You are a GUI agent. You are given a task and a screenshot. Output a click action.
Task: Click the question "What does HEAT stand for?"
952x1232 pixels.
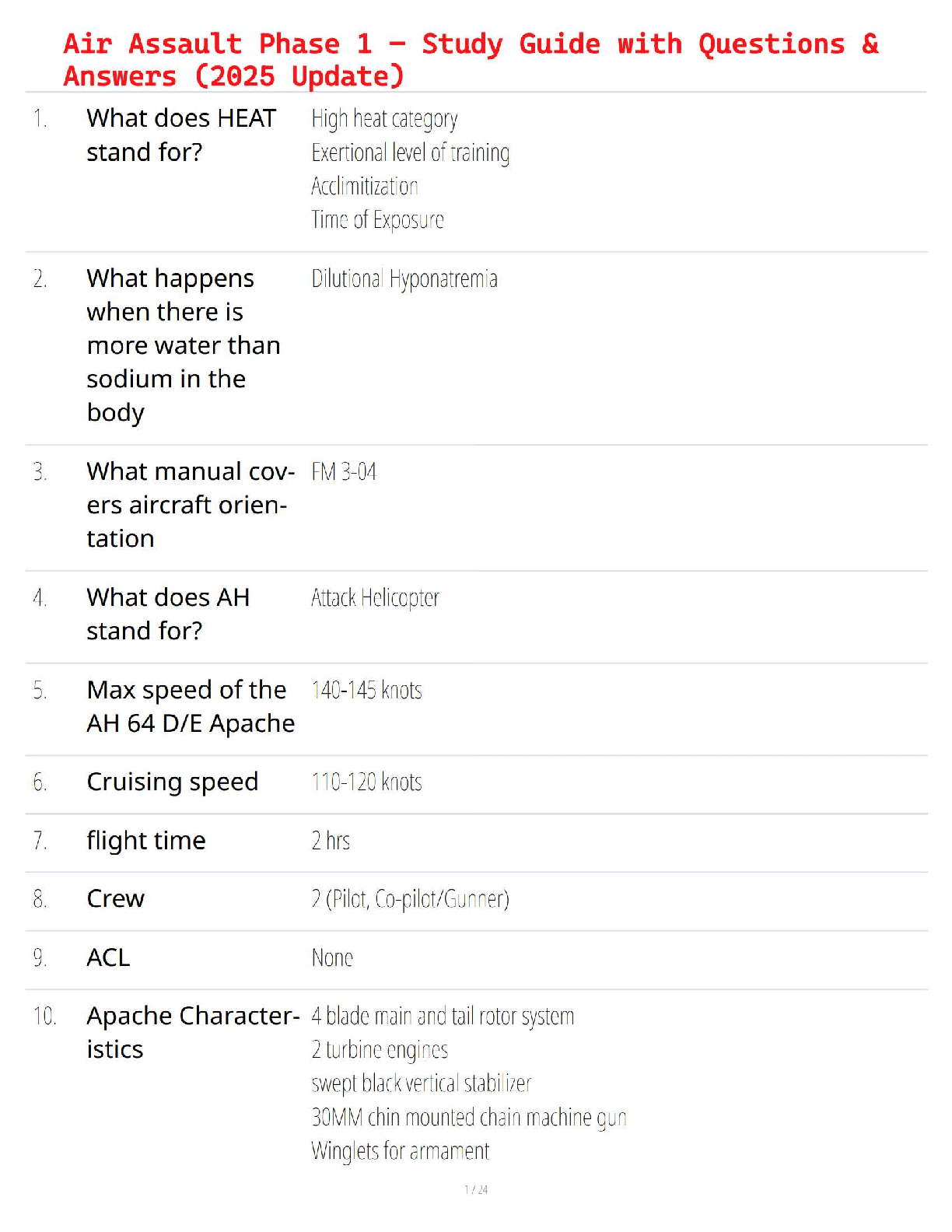pyautogui.click(x=181, y=135)
